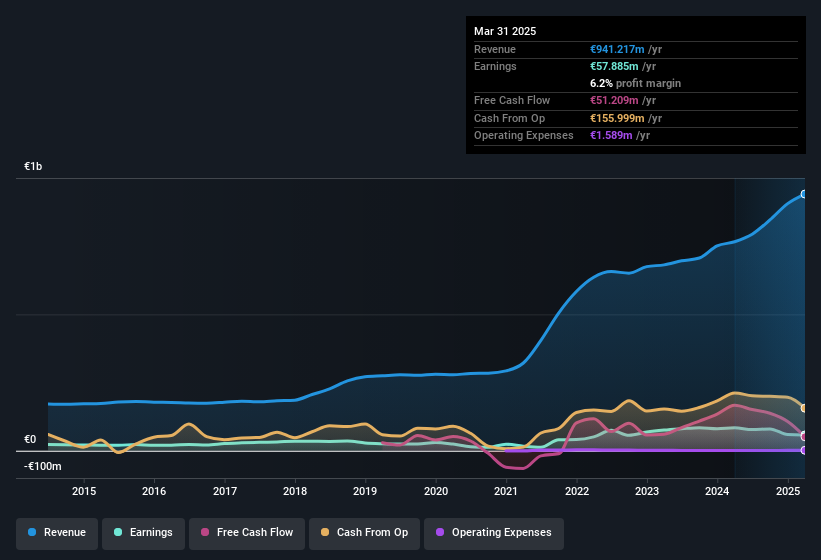Toggle the Free Cash Flow legend button
Viewport: 821px width, 560px height.
pos(247,533)
